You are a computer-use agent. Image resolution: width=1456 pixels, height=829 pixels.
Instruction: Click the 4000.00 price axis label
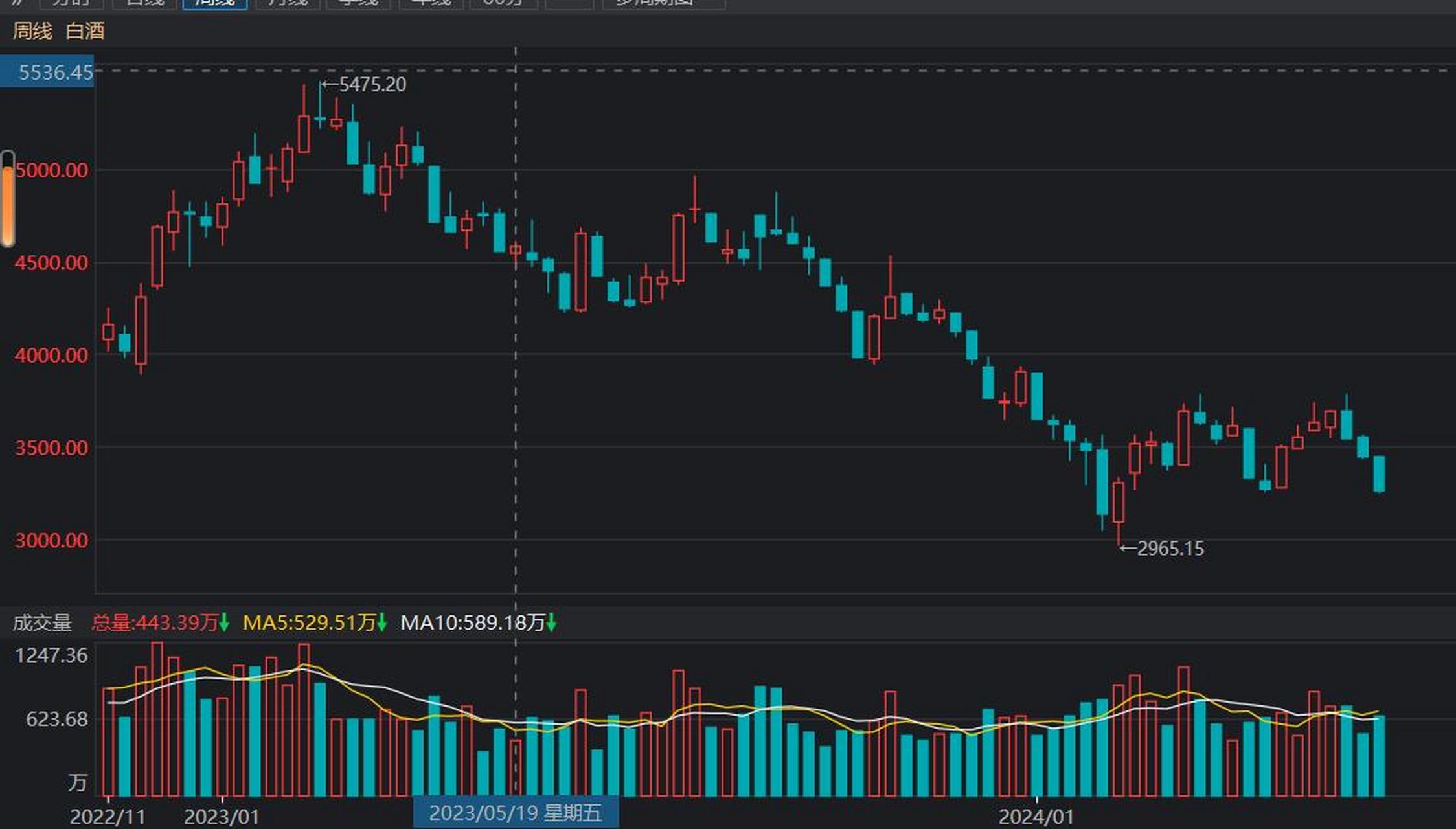pos(51,355)
